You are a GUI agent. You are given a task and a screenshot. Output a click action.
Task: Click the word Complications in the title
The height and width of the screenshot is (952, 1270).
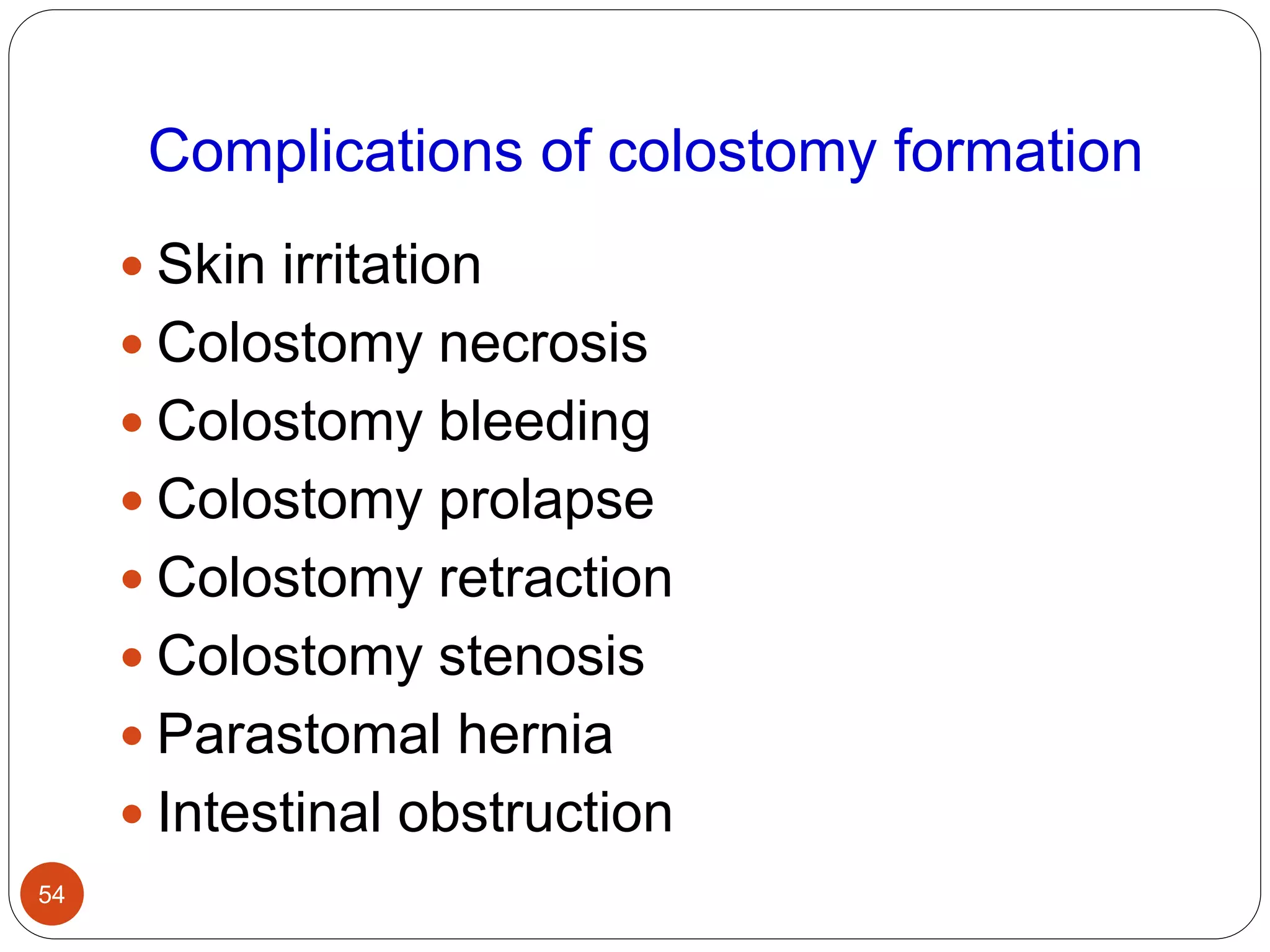[335, 152]
